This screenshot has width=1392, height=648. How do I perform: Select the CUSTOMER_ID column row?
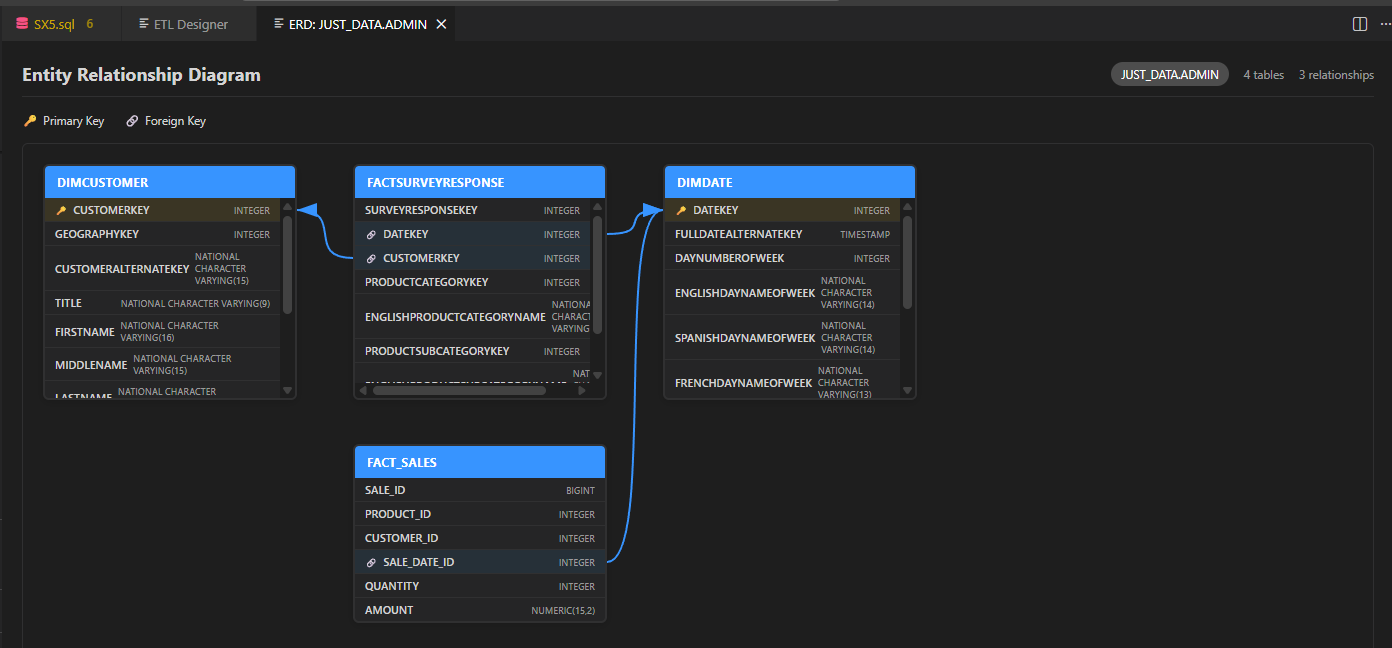(x=480, y=539)
